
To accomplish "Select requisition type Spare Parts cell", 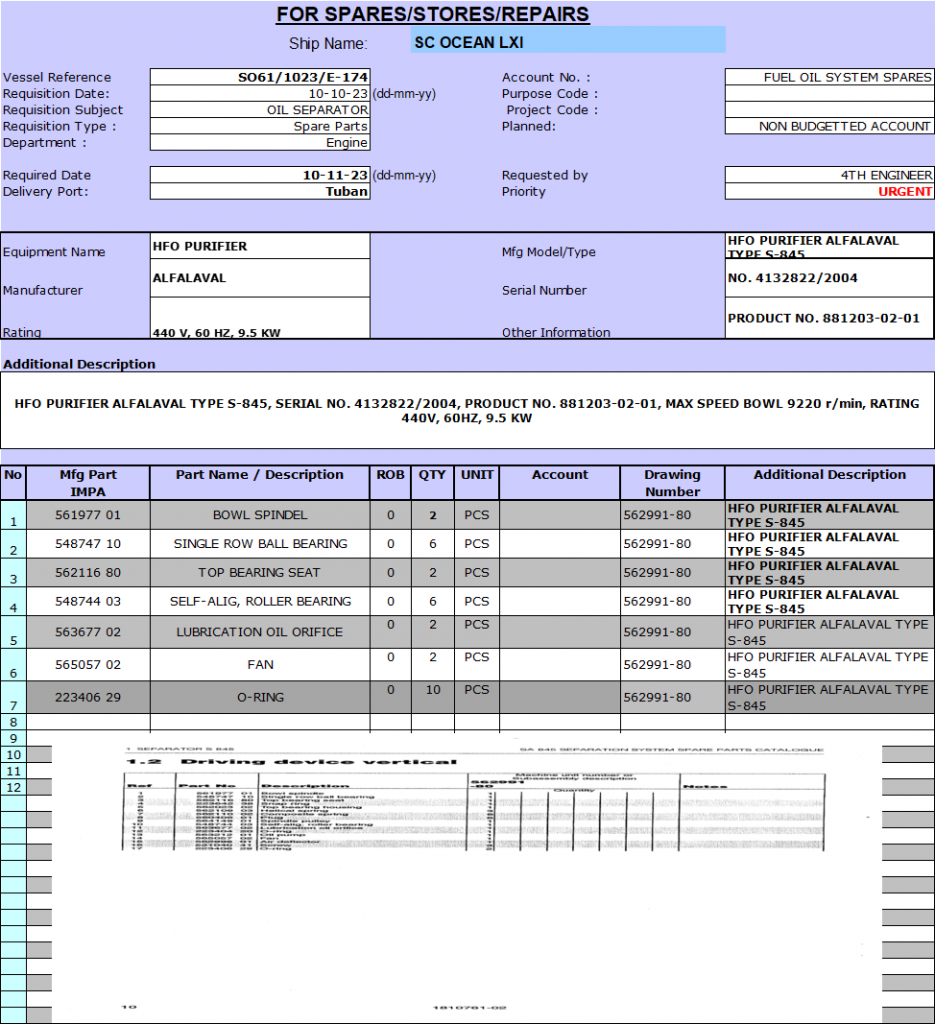I will pyautogui.click(x=260, y=126).
